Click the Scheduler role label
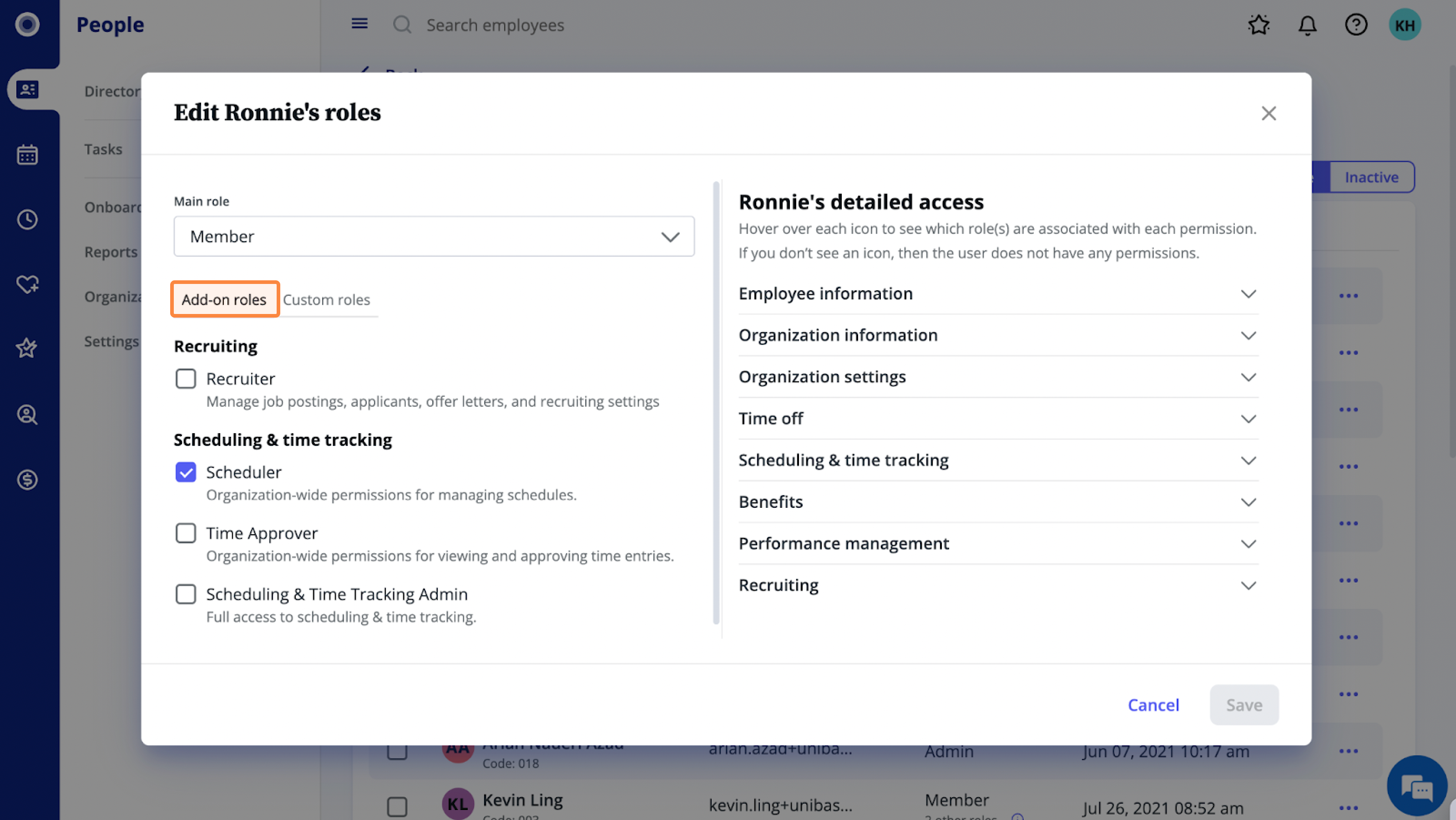 243,472
